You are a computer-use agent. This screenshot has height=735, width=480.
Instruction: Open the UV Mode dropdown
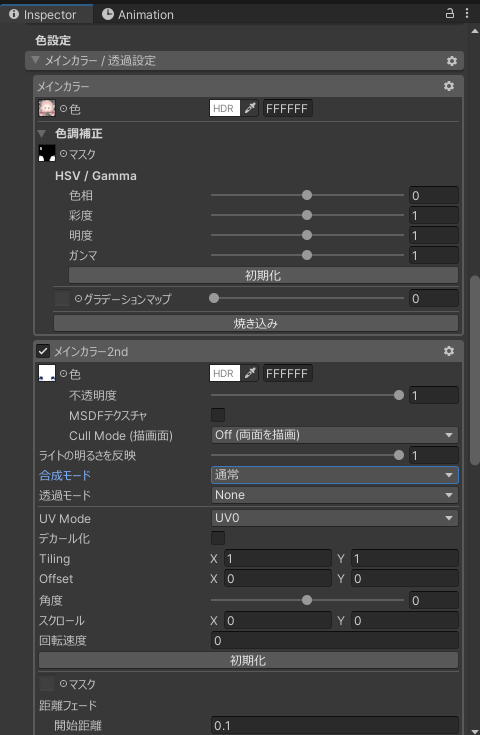(x=335, y=518)
